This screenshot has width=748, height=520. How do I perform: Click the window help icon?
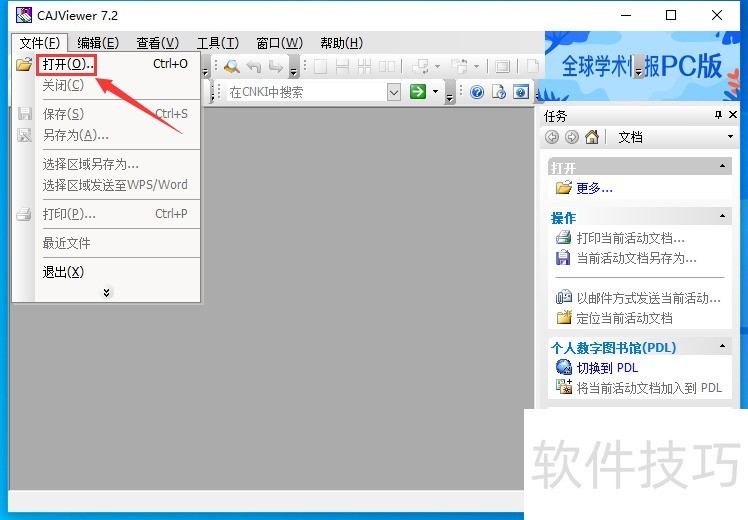click(x=521, y=92)
